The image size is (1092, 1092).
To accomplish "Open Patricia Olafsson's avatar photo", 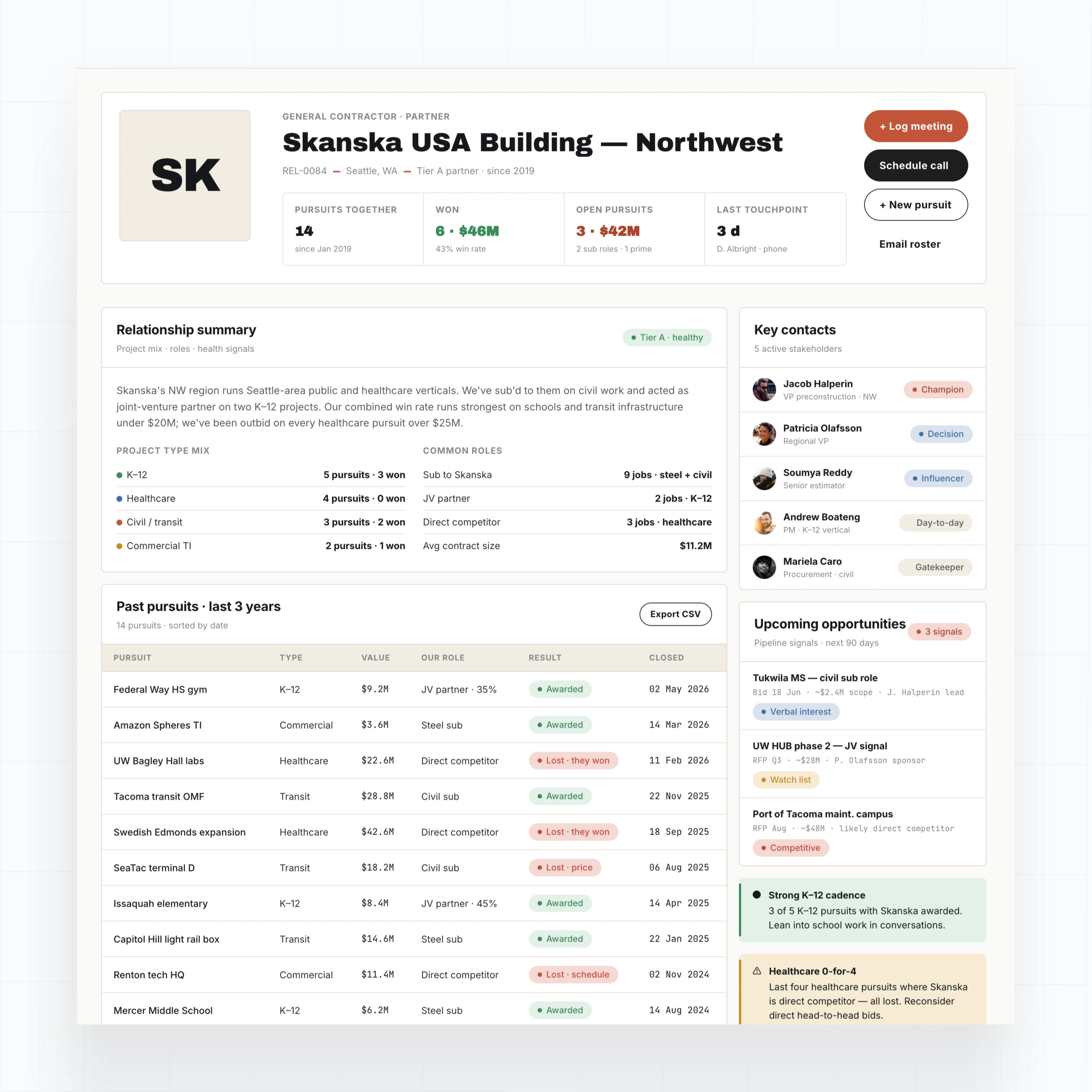I will (764, 434).
